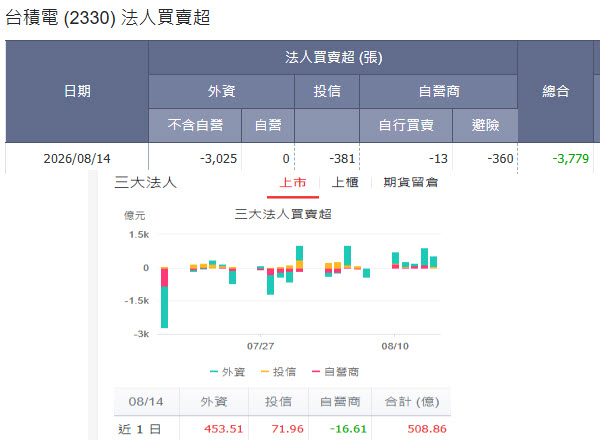Select the value -3,025

pos(218,158)
